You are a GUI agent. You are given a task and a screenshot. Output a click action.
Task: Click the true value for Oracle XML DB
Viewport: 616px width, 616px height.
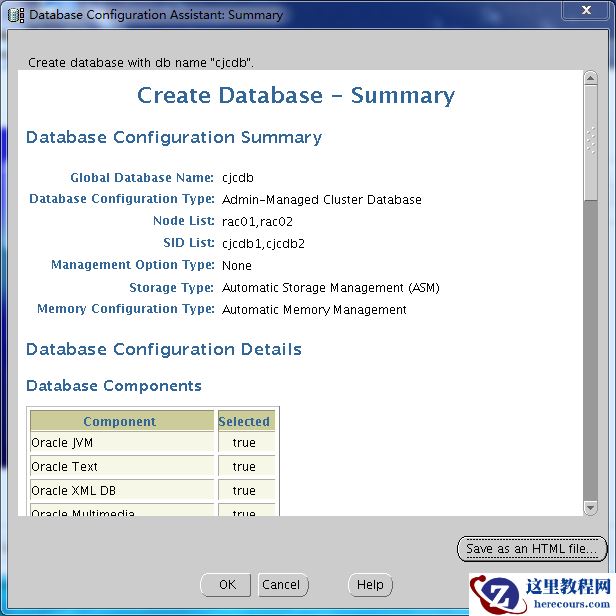coord(244,491)
